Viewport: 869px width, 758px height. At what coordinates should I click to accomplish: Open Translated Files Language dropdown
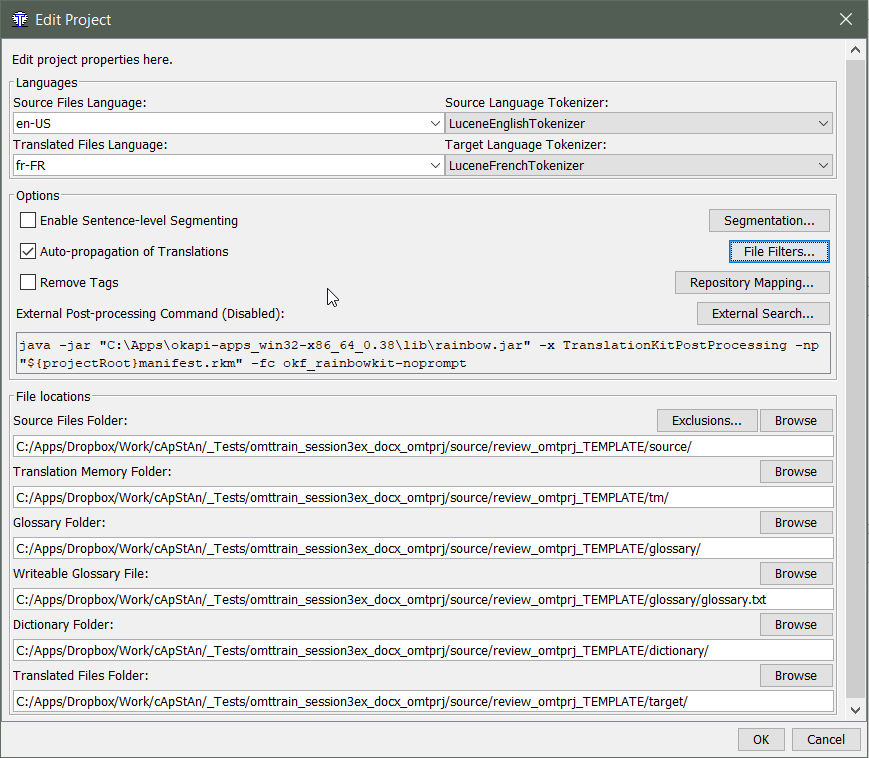[x=436, y=166]
